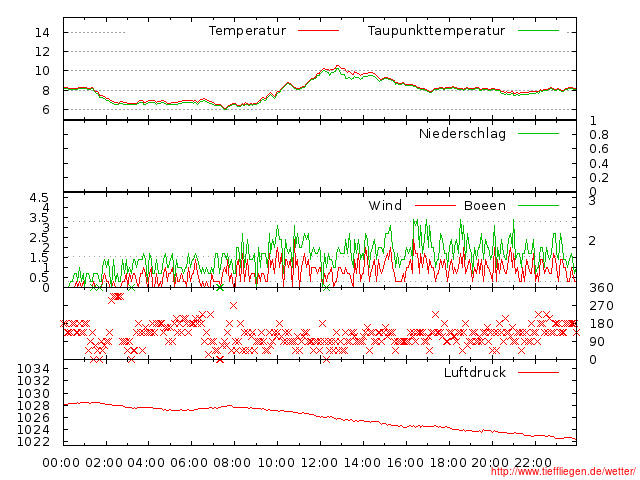
Task: Pick the green line sample beside Niederschlag
Action: point(538,133)
